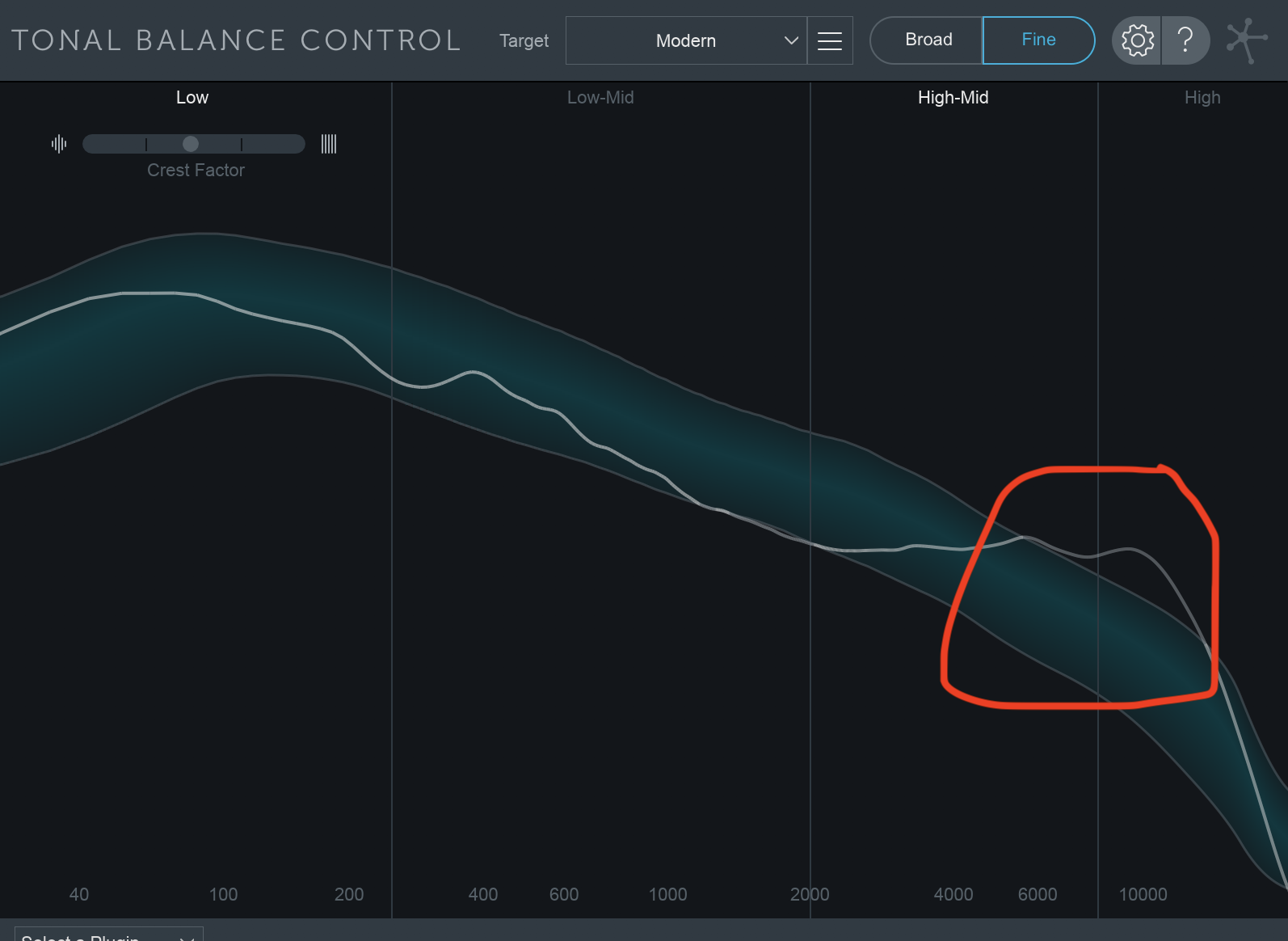Image resolution: width=1288 pixels, height=941 pixels.
Task: Select the Low frequency band label
Action: pos(192,98)
